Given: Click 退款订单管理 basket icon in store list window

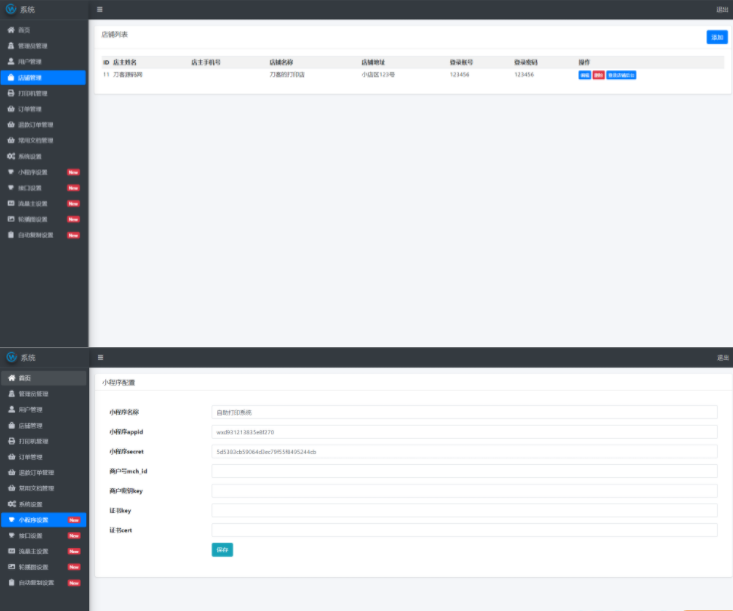Looking at the screenshot, I should [11, 124].
